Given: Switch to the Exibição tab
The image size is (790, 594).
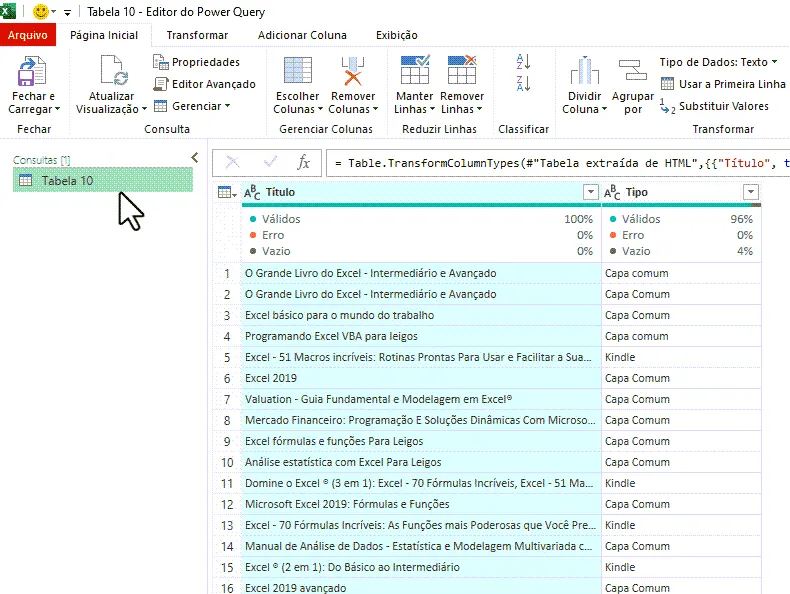Looking at the screenshot, I should point(397,35).
